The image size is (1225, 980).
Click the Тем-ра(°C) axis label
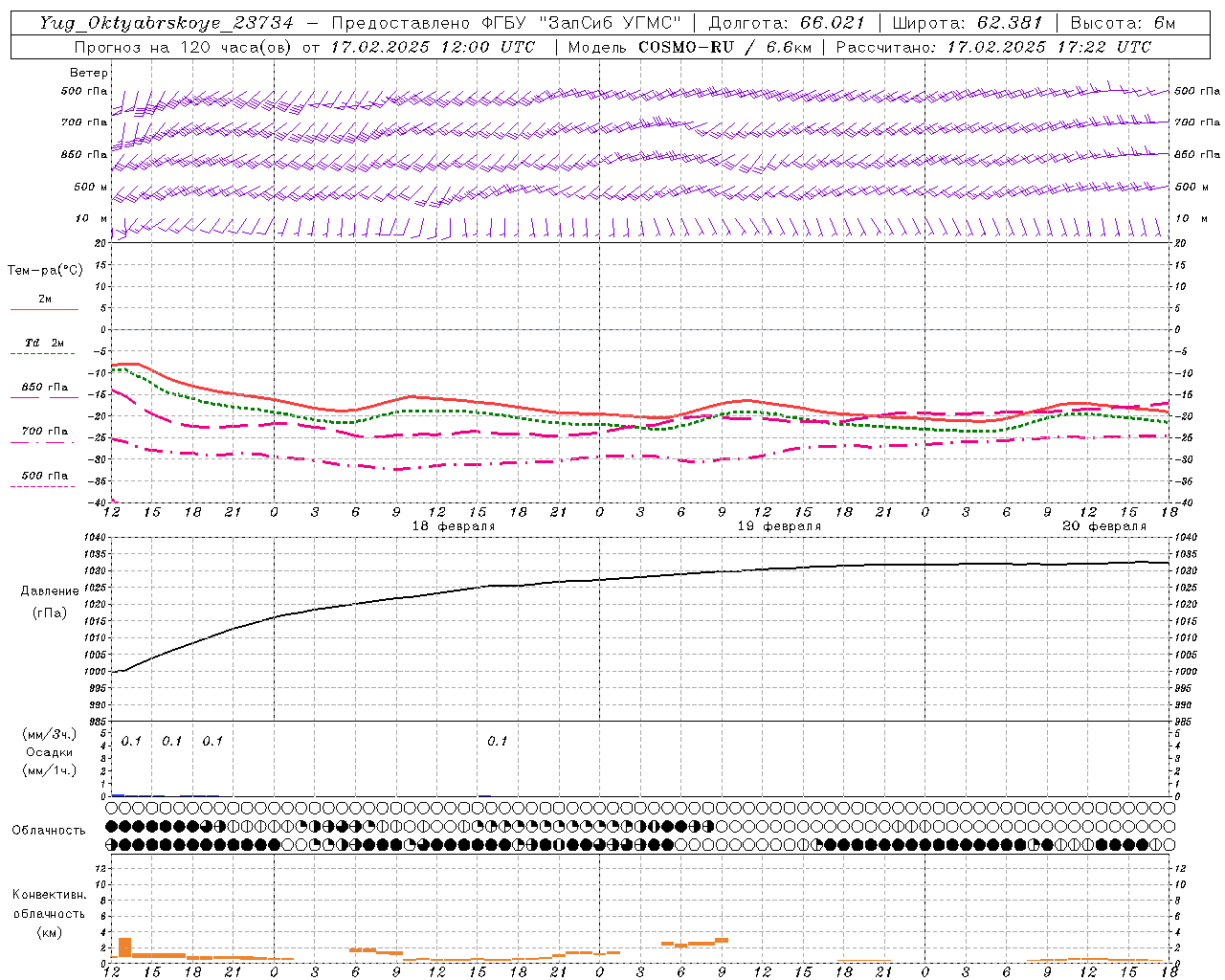coord(45,271)
